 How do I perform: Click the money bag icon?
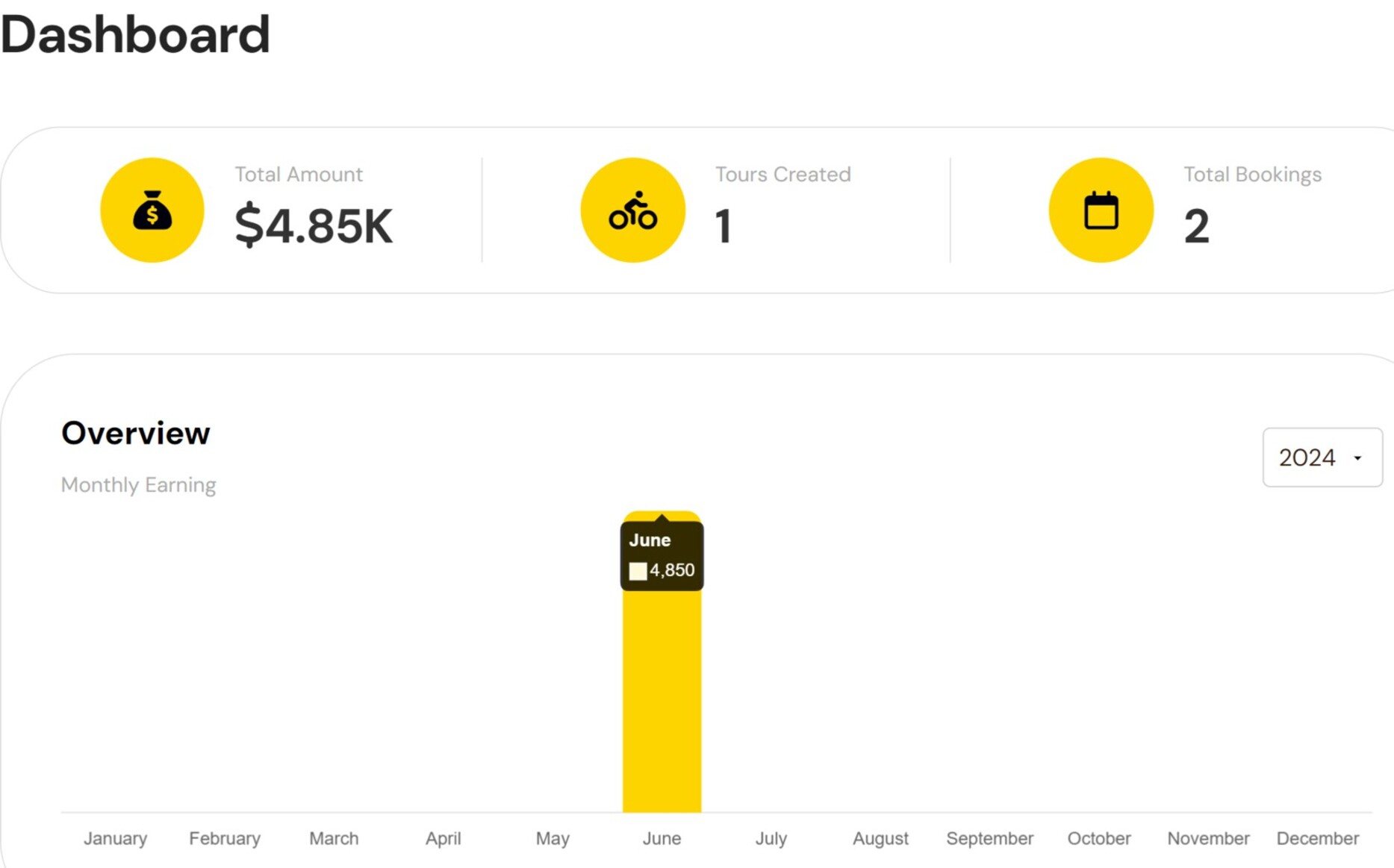coord(152,210)
